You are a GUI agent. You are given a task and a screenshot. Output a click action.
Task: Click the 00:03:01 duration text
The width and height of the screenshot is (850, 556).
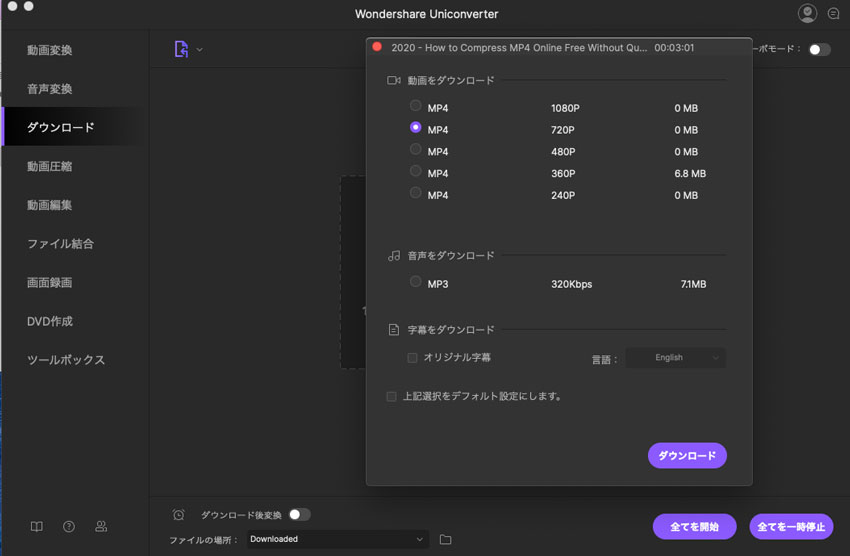(674, 48)
